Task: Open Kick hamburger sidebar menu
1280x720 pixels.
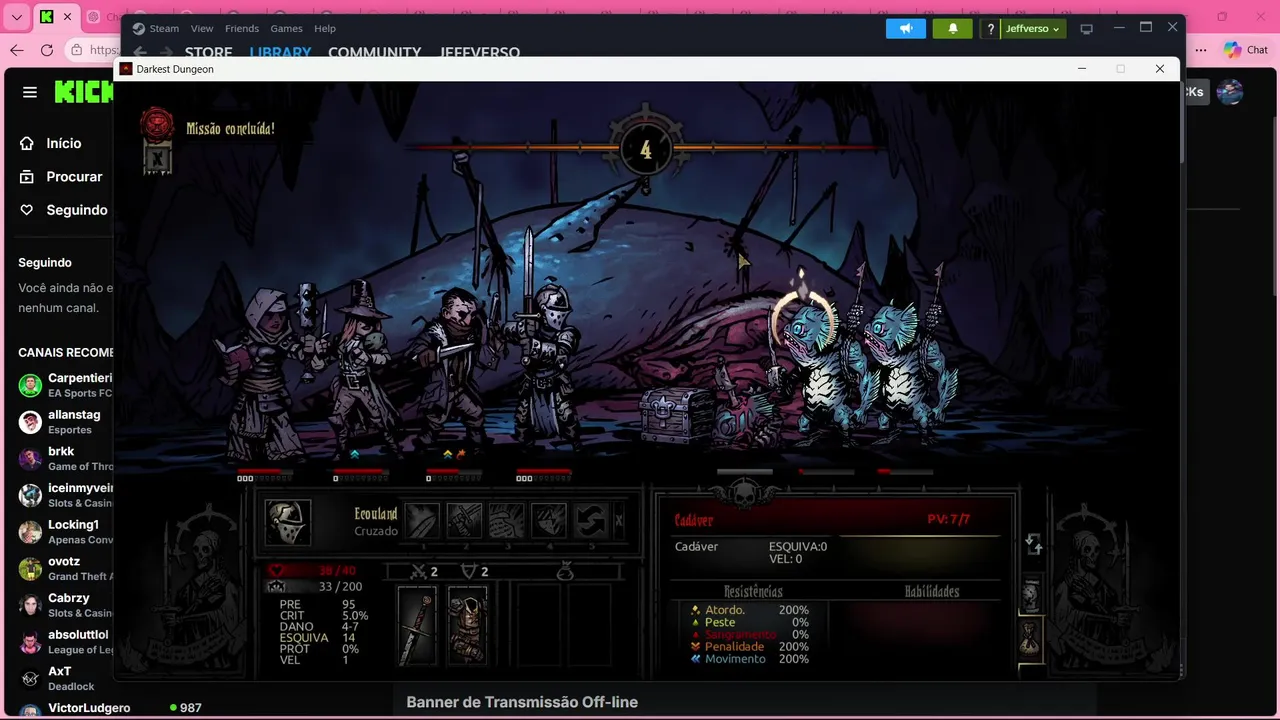Action: [30, 92]
